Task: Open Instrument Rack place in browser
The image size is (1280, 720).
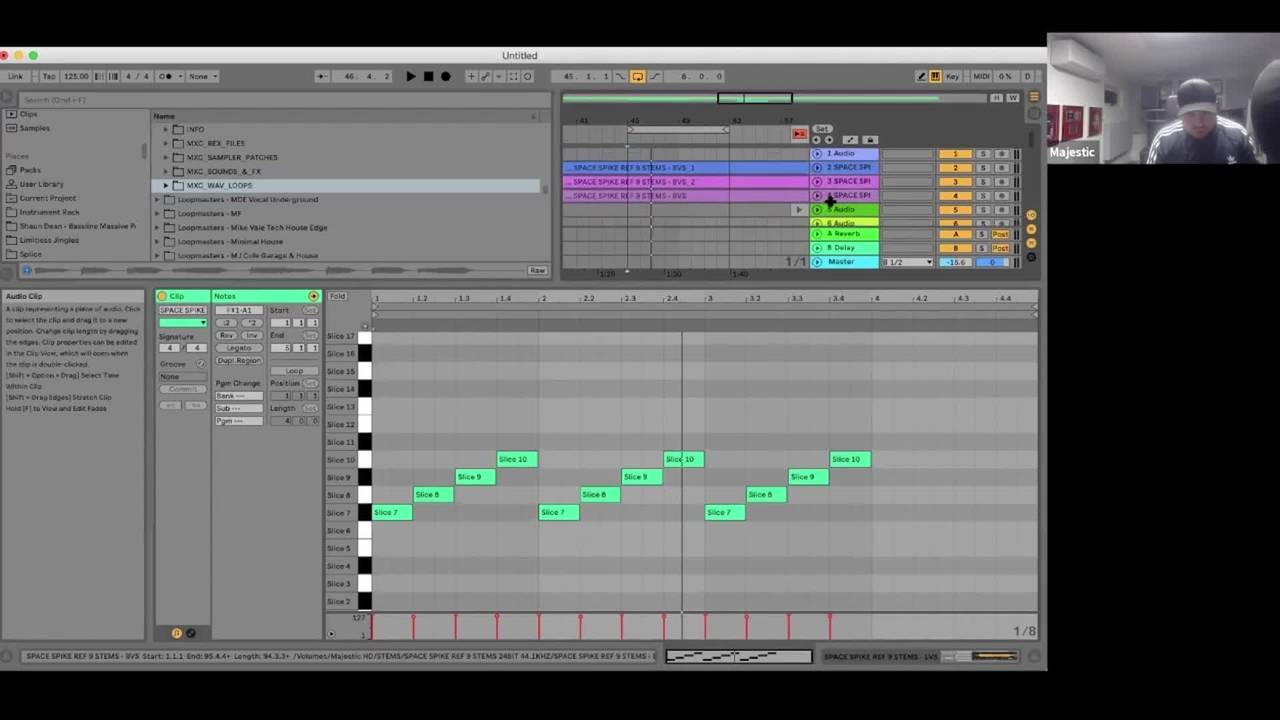Action: (x=49, y=212)
